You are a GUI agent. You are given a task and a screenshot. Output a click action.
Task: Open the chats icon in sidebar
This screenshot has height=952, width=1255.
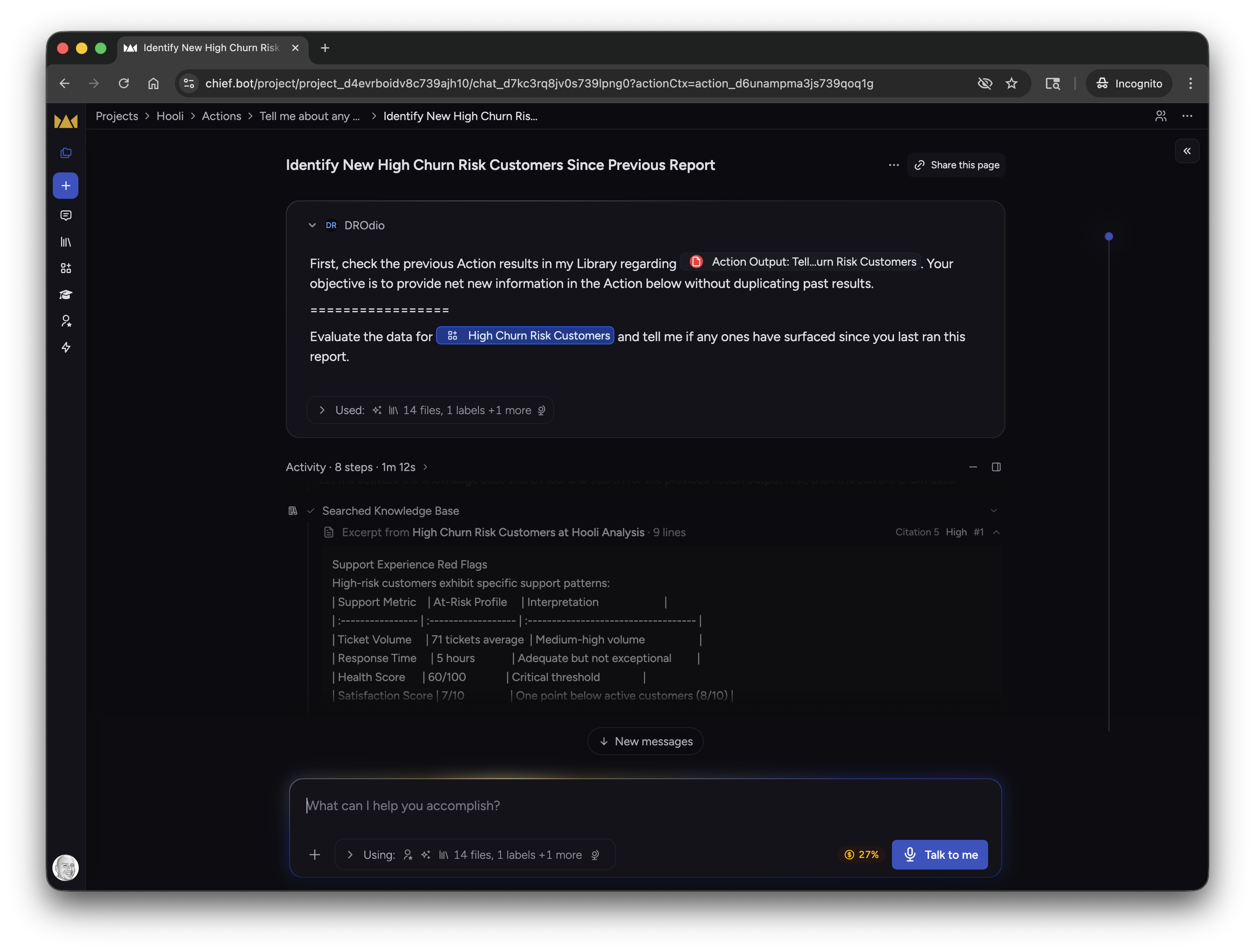66,216
